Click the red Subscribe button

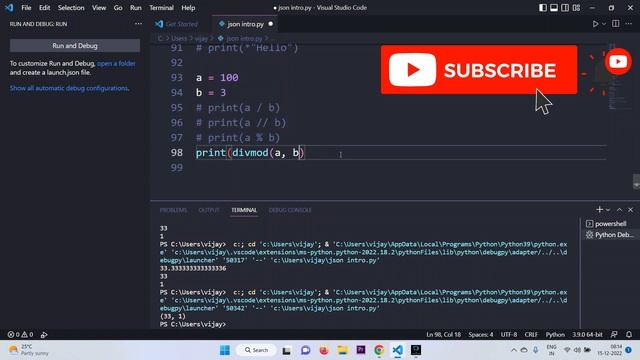tap(479, 70)
